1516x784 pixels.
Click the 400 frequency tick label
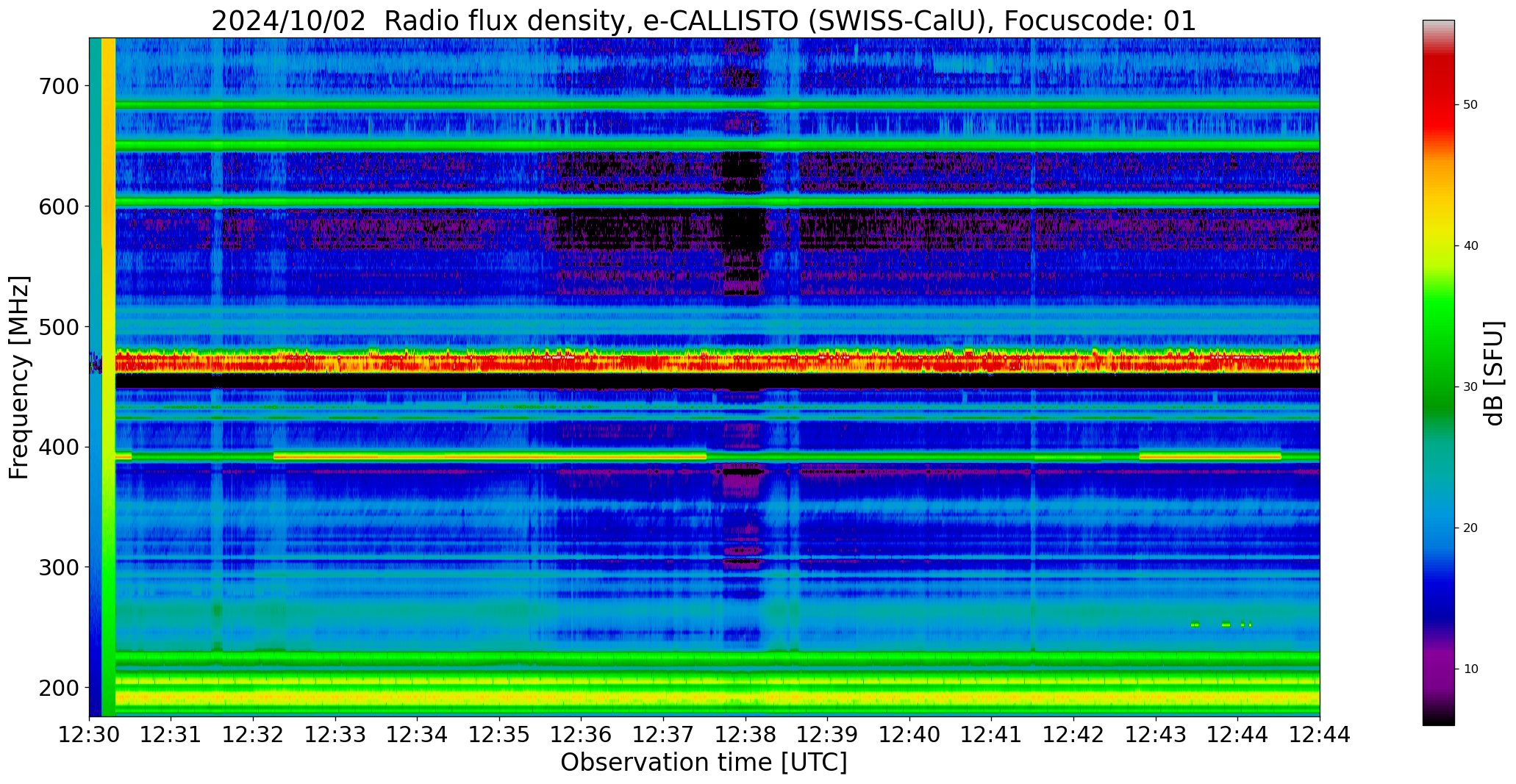[58, 447]
